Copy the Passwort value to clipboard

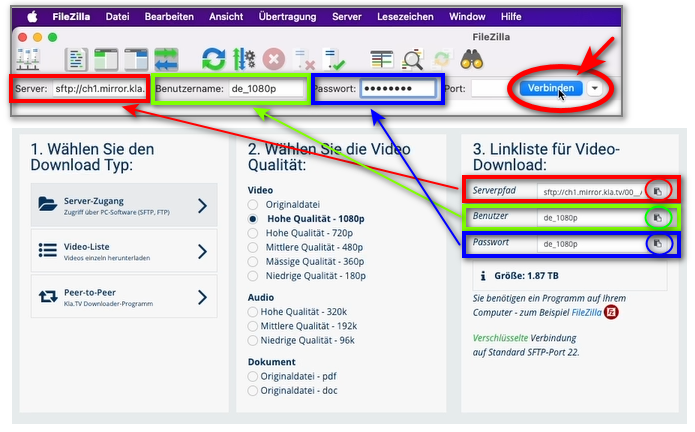coord(657,243)
